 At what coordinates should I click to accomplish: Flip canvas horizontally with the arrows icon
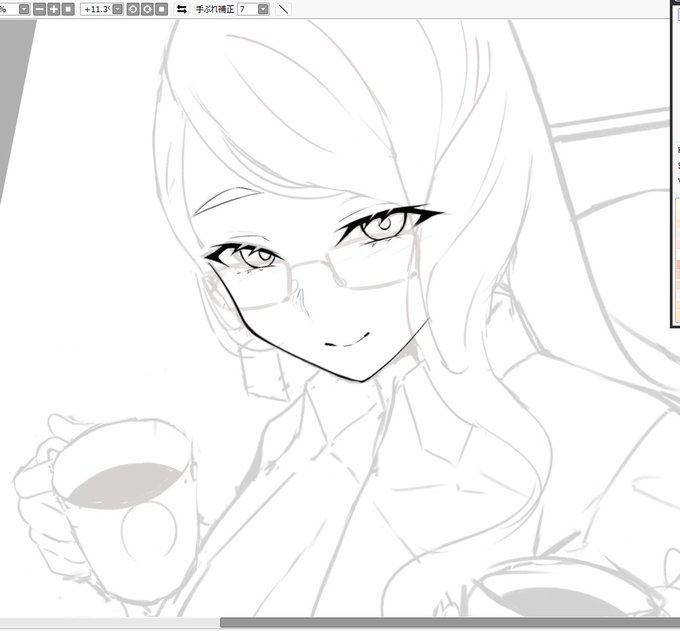pyautogui.click(x=182, y=9)
